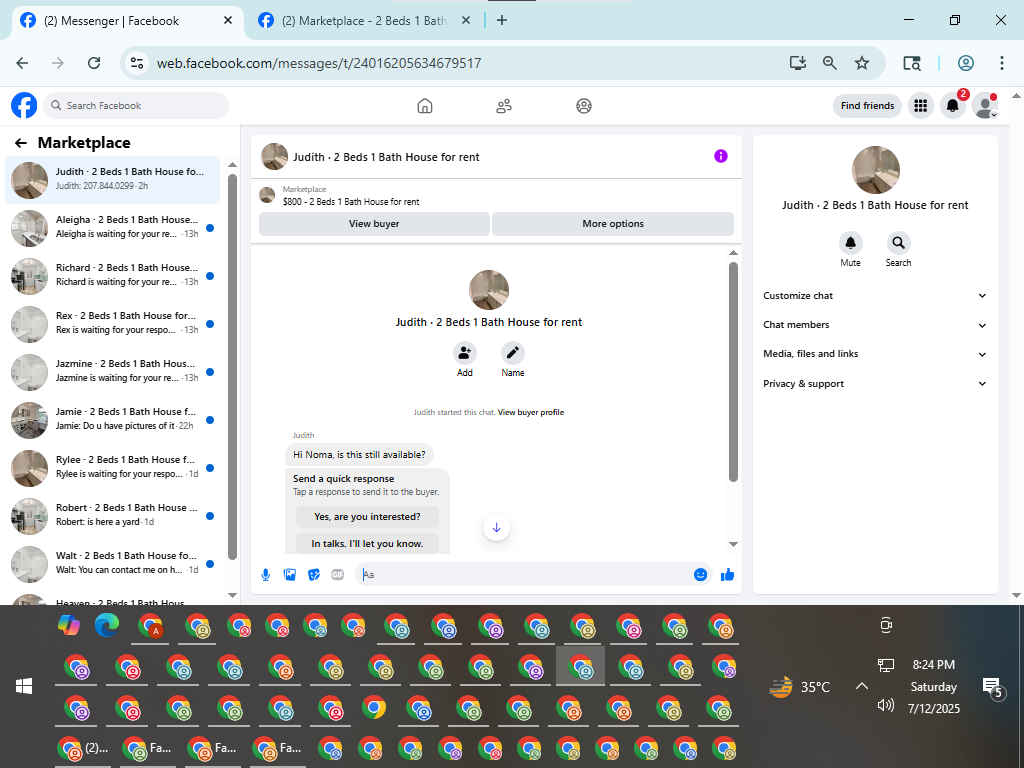1024x768 pixels.
Task: Expand Media, files and links section
Action: (x=874, y=354)
